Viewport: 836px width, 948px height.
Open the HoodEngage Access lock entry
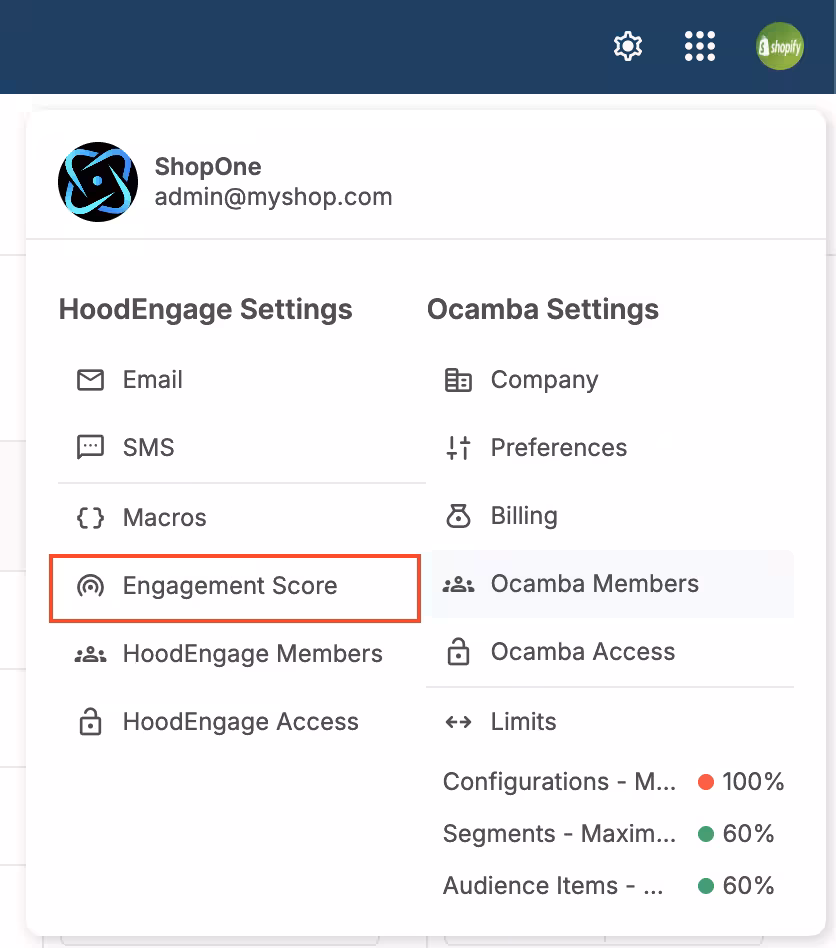point(240,721)
